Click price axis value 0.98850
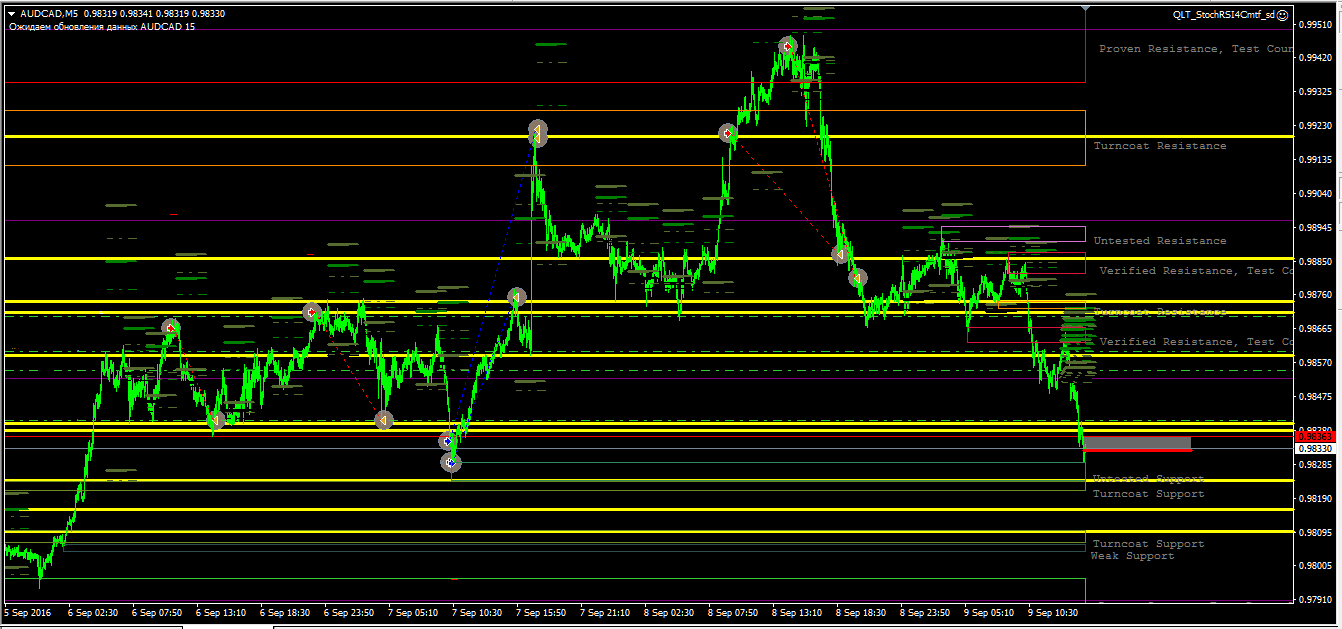1342x629 pixels. [x=1316, y=262]
